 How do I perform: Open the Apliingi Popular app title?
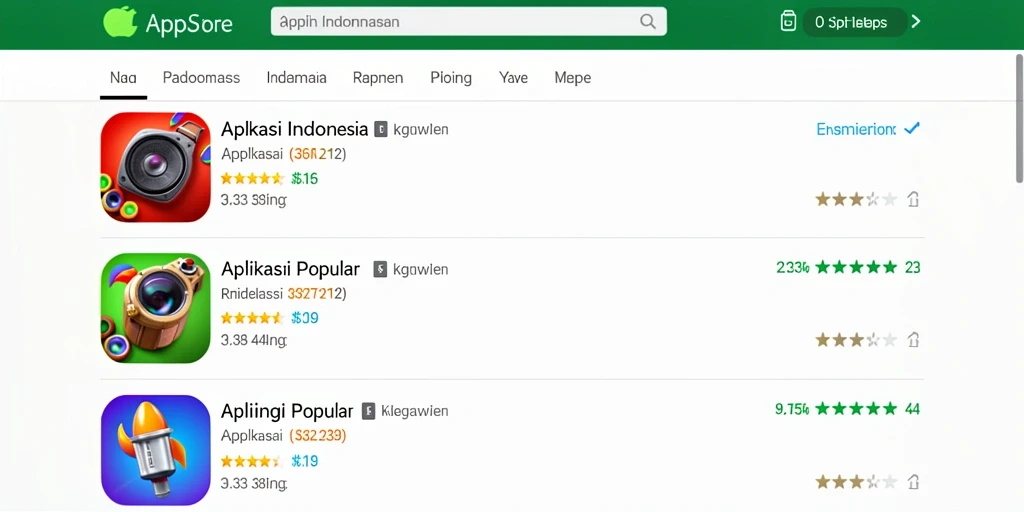(x=287, y=411)
